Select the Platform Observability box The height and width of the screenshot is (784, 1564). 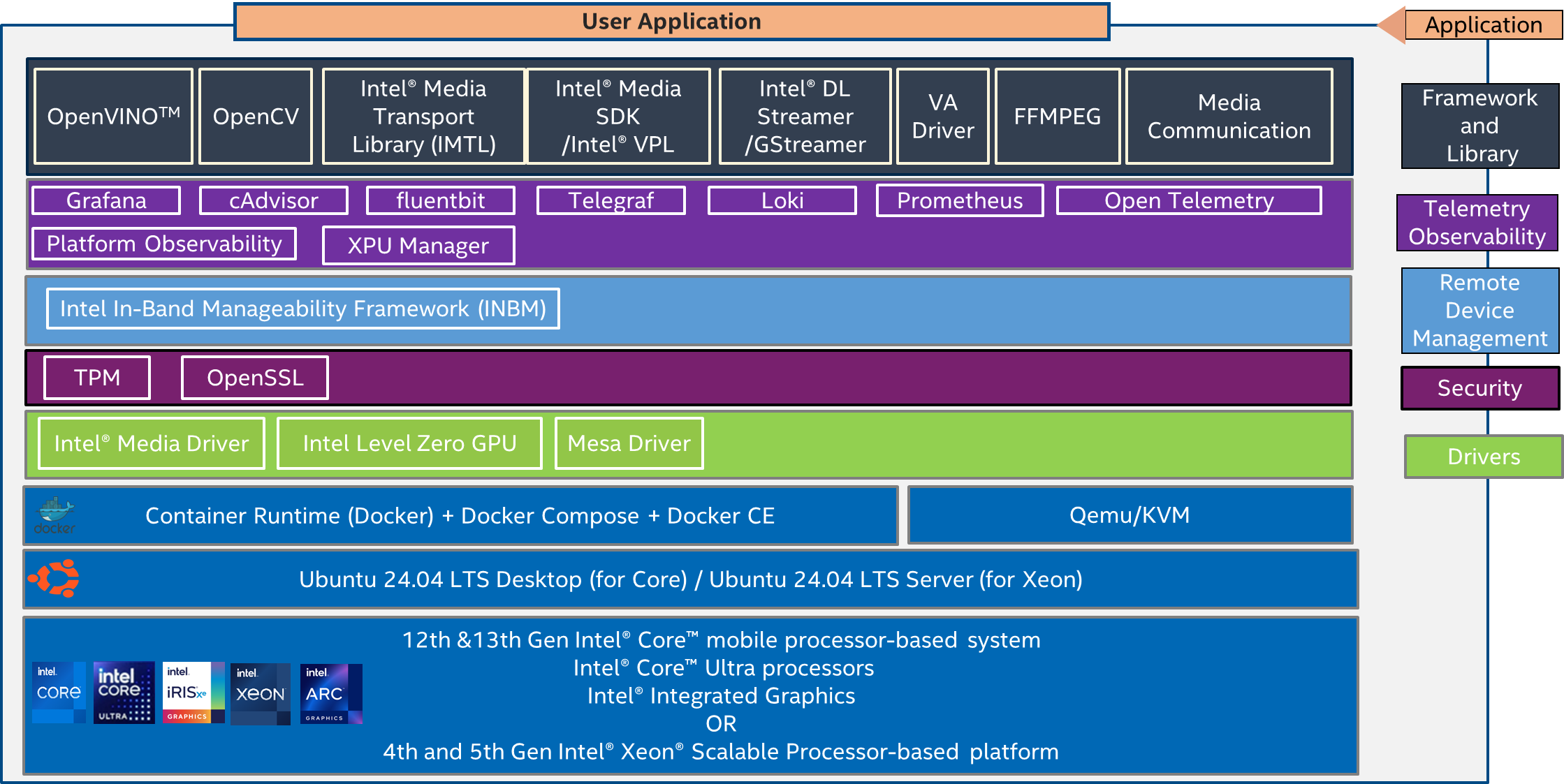pos(164,244)
